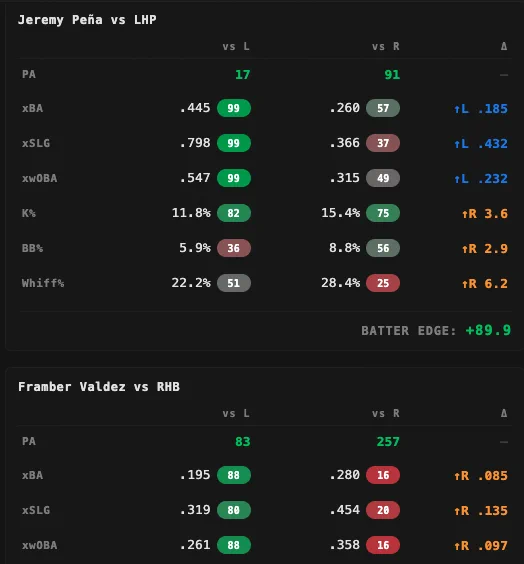Click the K% vs L value 11.8%
Viewport: 524px width, 564px height.
coord(191,213)
